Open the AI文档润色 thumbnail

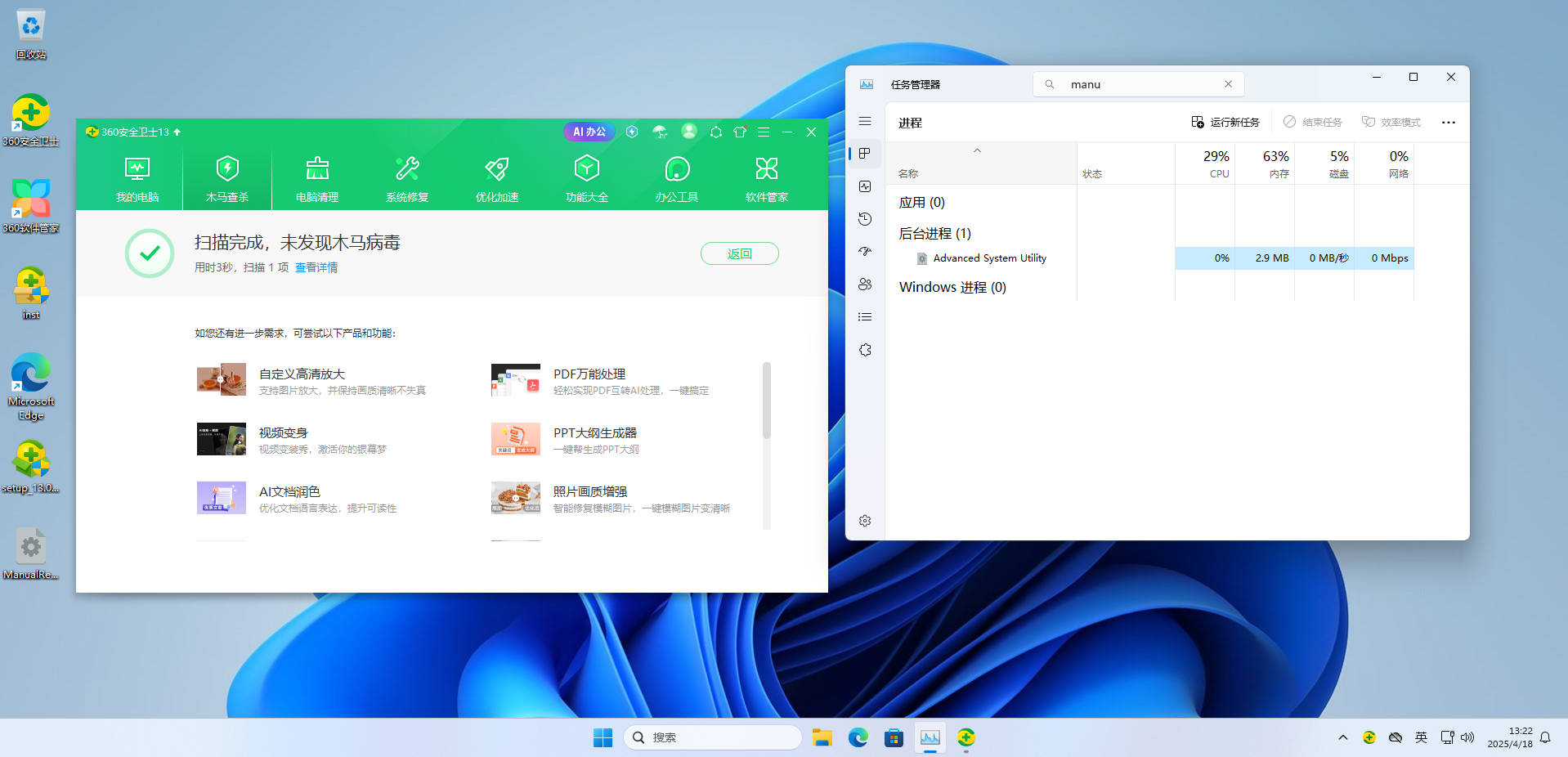(x=222, y=498)
